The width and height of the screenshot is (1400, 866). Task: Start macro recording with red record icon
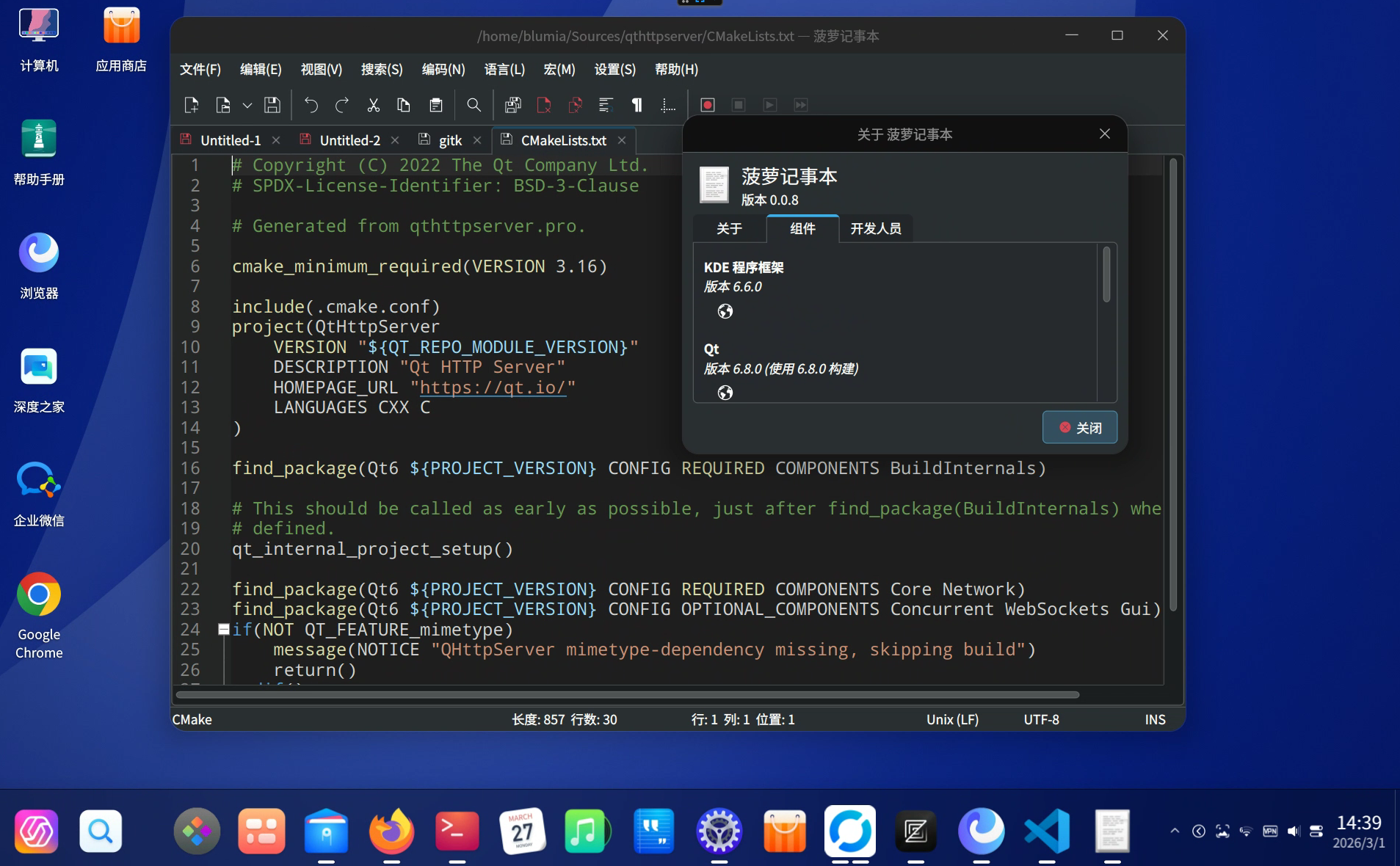click(708, 105)
